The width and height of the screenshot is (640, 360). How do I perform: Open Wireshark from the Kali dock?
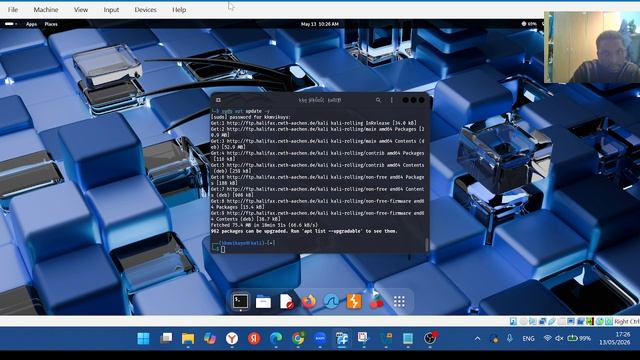[x=331, y=302]
